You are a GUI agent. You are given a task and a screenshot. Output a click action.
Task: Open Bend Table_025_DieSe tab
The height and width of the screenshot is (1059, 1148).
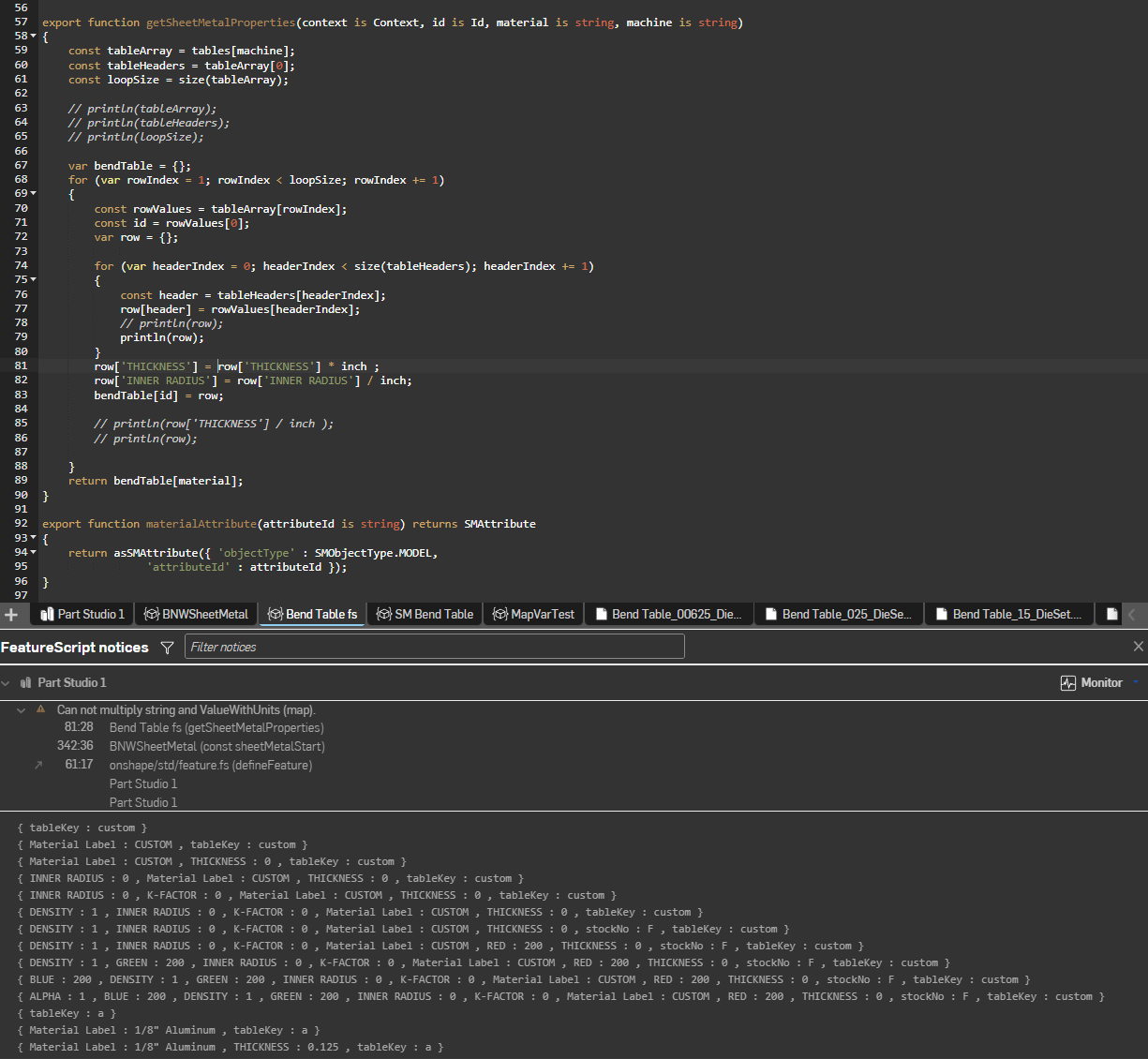click(x=840, y=615)
